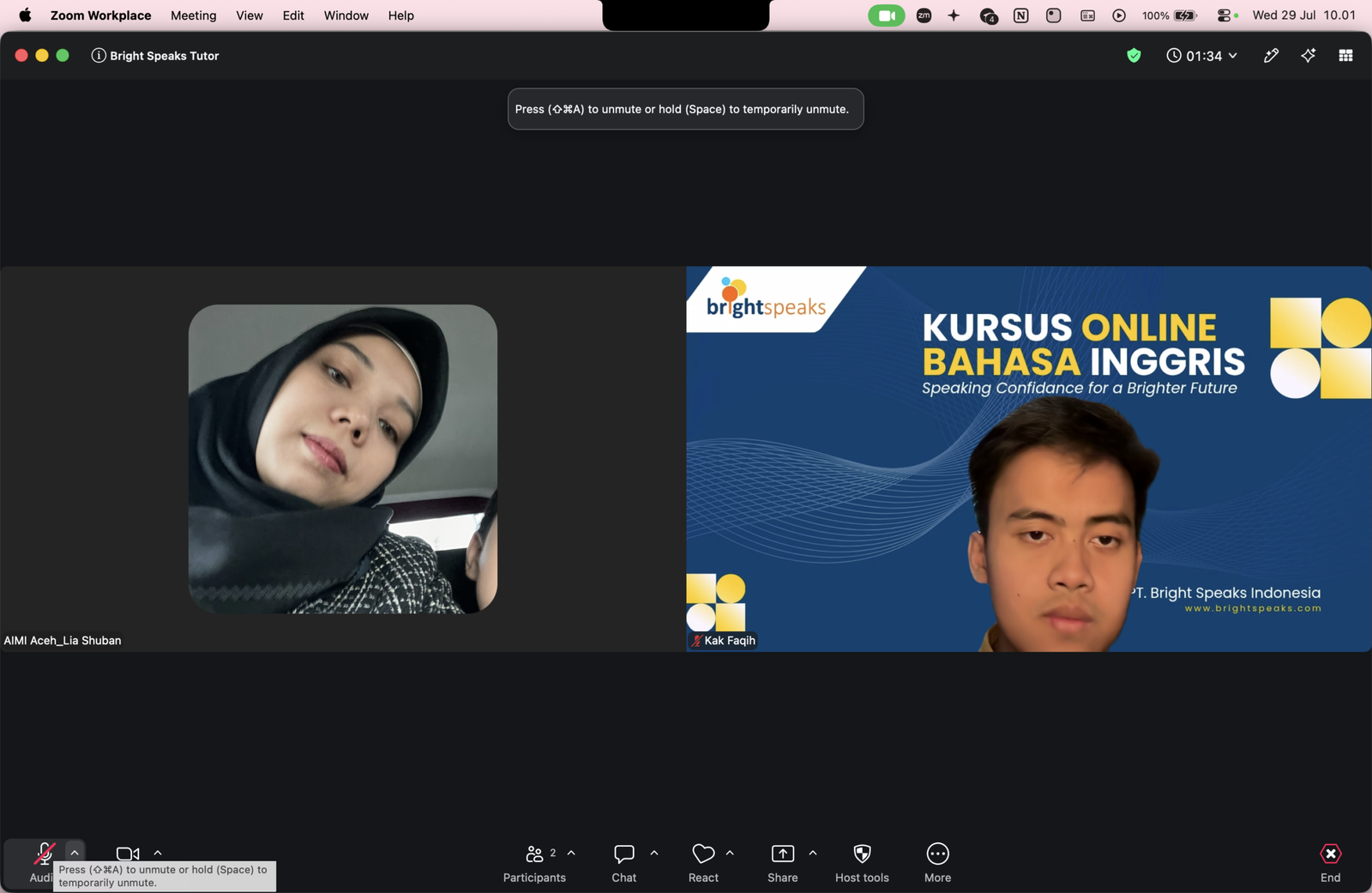Click the unmute hint at top of window
Image resolution: width=1372 pixels, height=893 pixels.
685,109
